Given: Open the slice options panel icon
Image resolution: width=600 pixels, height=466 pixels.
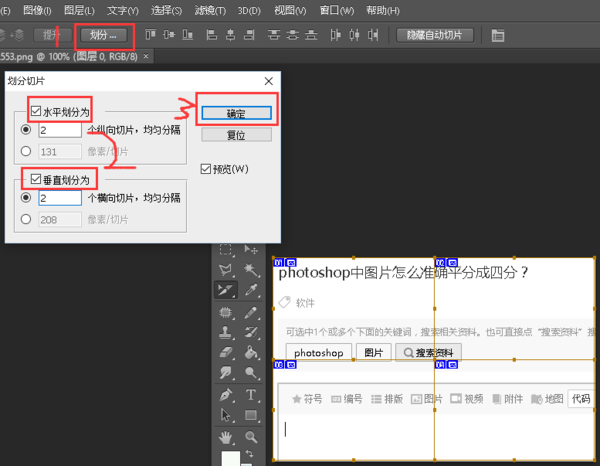Looking at the screenshot, I should [x=498, y=35].
